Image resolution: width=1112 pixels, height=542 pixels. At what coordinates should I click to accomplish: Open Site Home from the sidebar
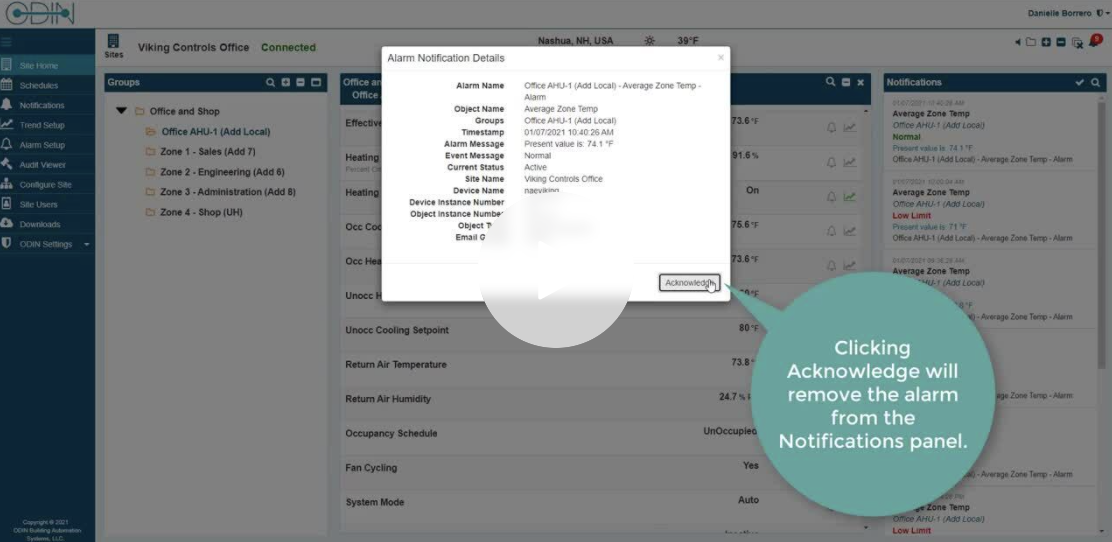(47, 65)
